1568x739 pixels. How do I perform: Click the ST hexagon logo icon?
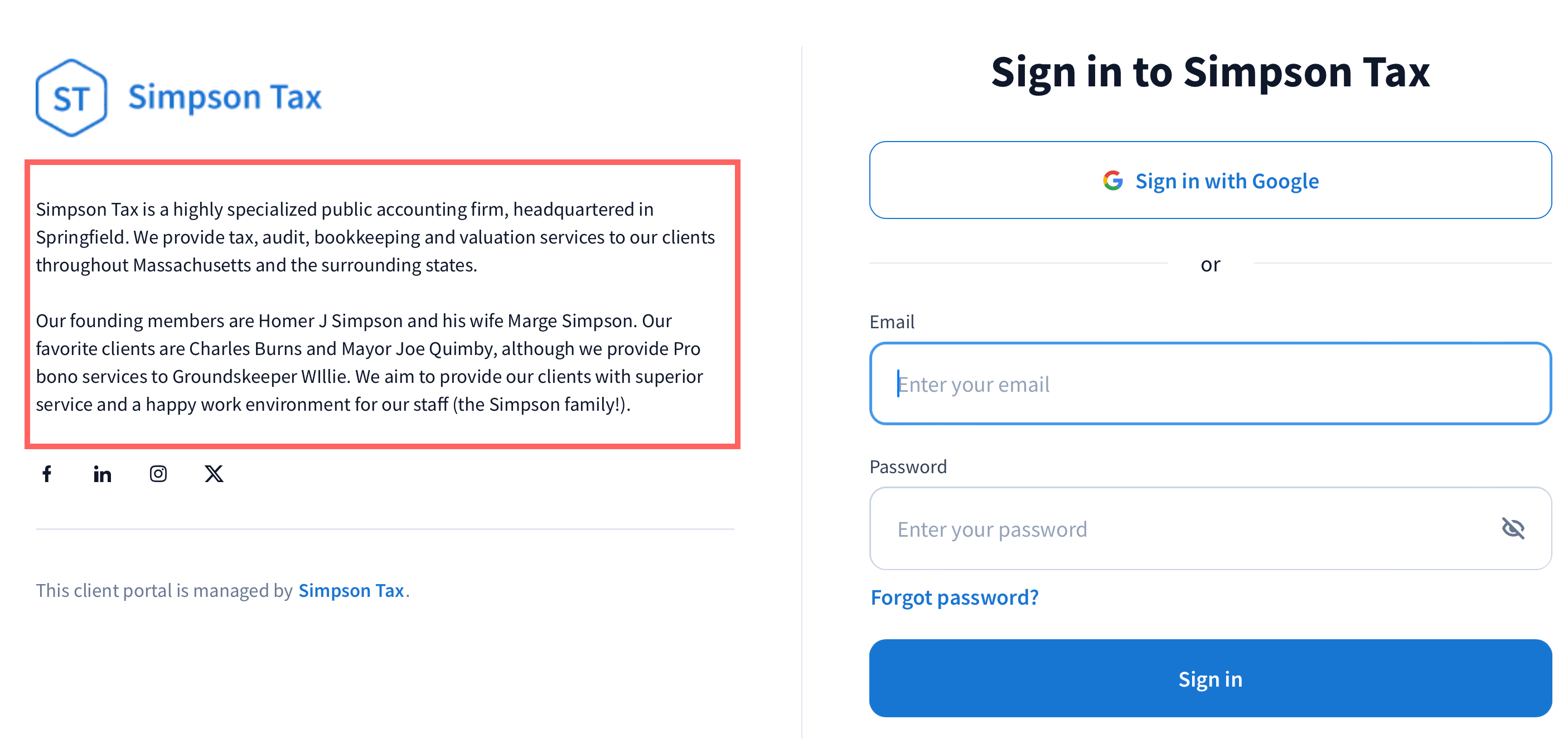pyautogui.click(x=71, y=98)
